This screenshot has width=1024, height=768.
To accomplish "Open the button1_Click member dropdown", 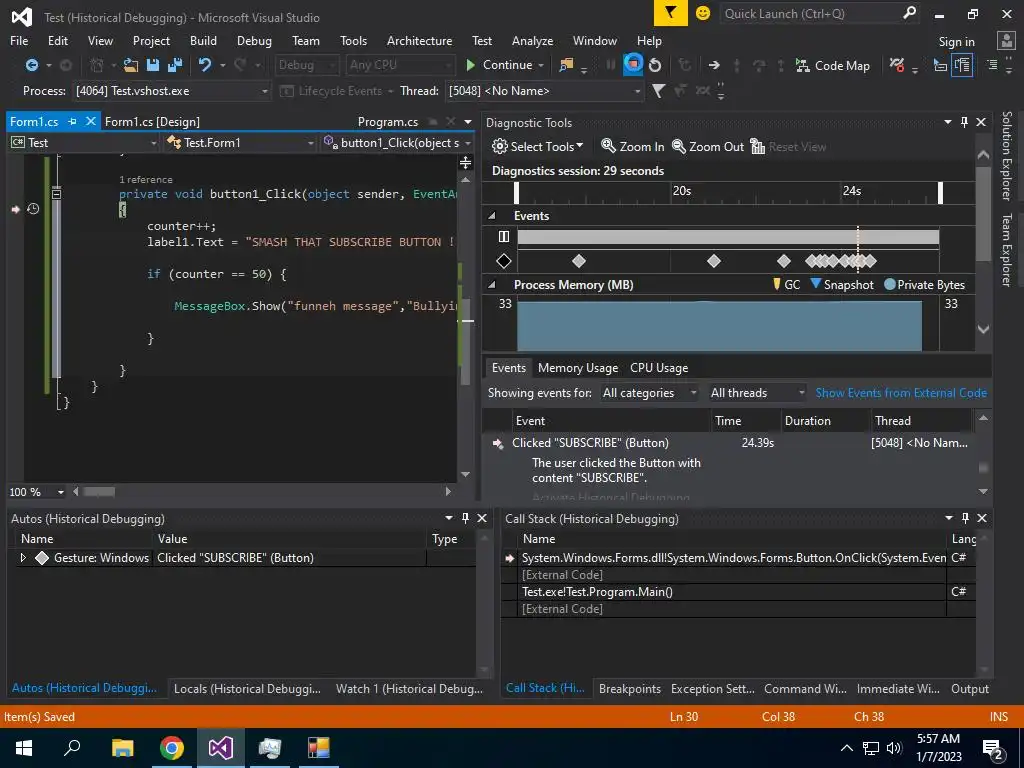I will click(397, 142).
